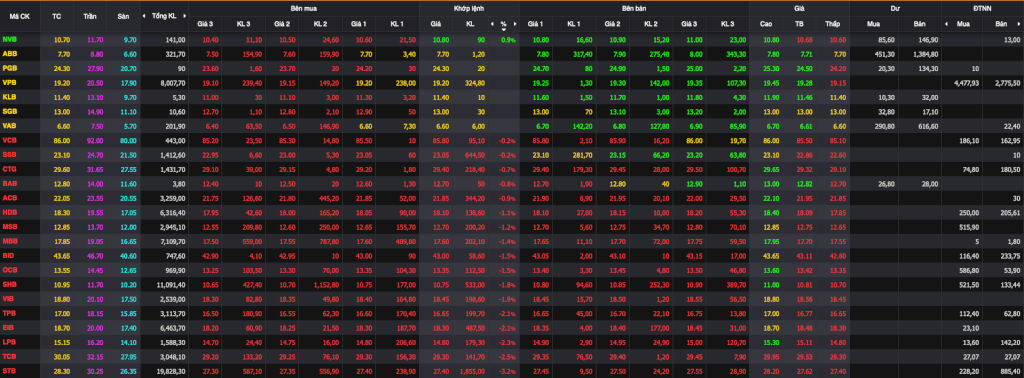The height and width of the screenshot is (378, 1024).
Task: Open the VAB stock symbol
Action: click(10, 125)
